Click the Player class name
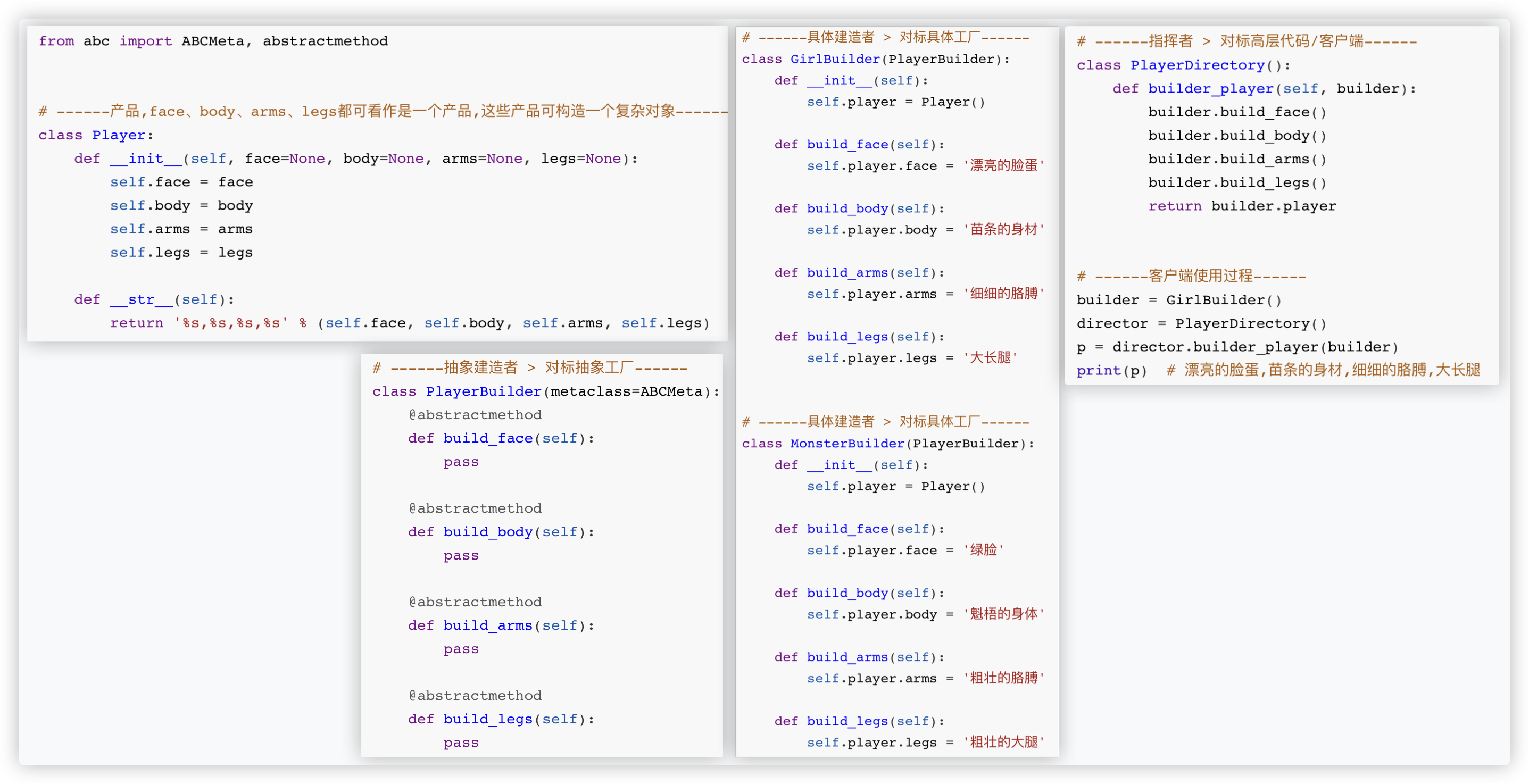1529x784 pixels. coord(119,135)
